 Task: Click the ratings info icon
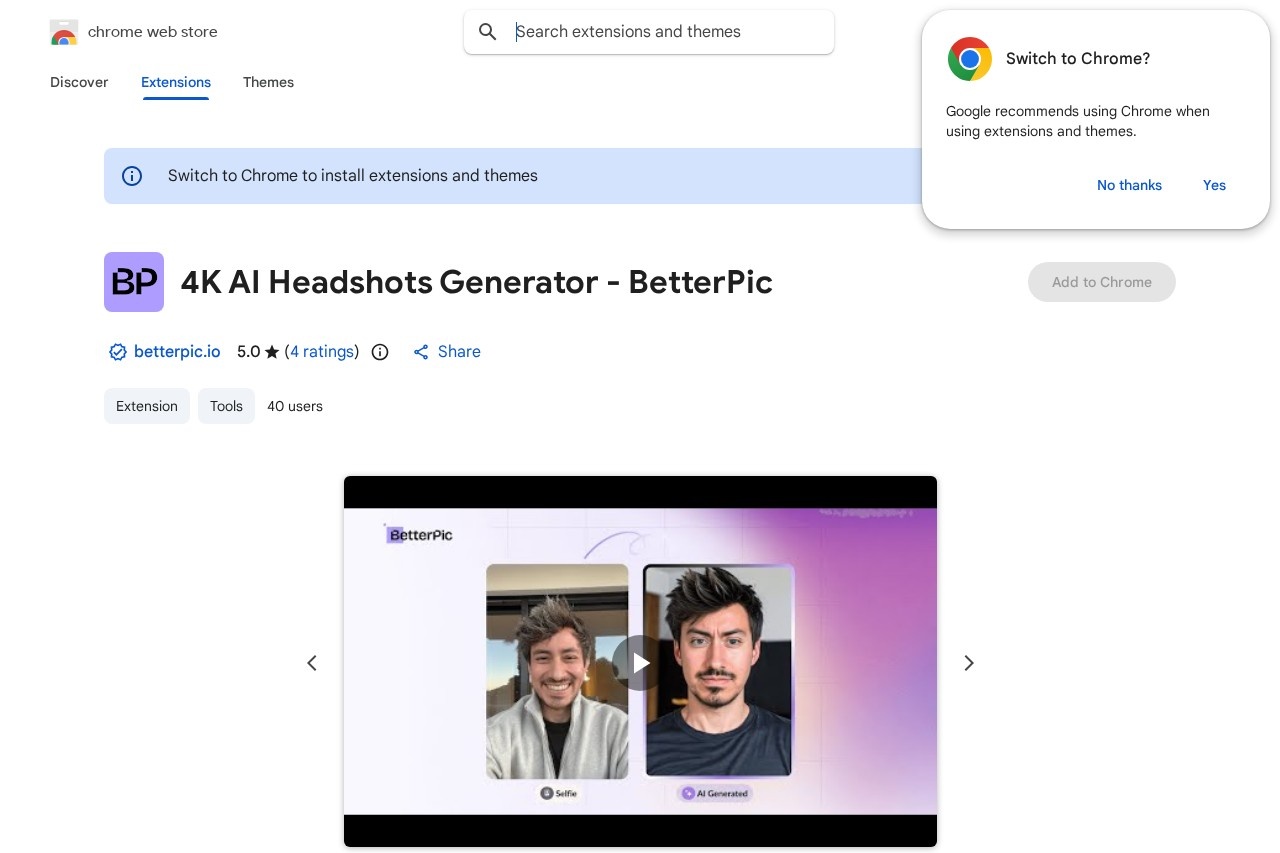(380, 352)
